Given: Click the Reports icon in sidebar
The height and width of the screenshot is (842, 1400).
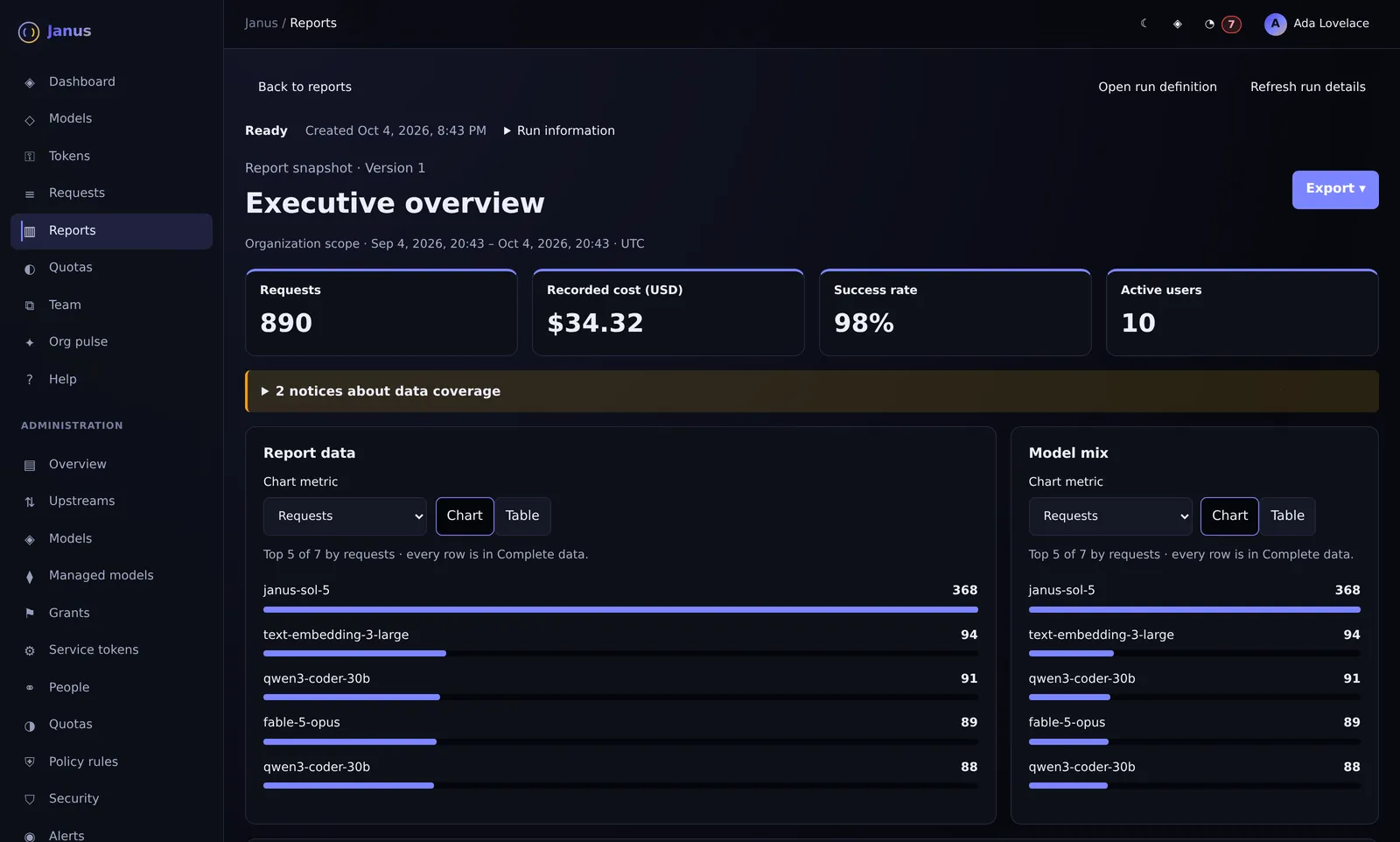Looking at the screenshot, I should click(30, 231).
